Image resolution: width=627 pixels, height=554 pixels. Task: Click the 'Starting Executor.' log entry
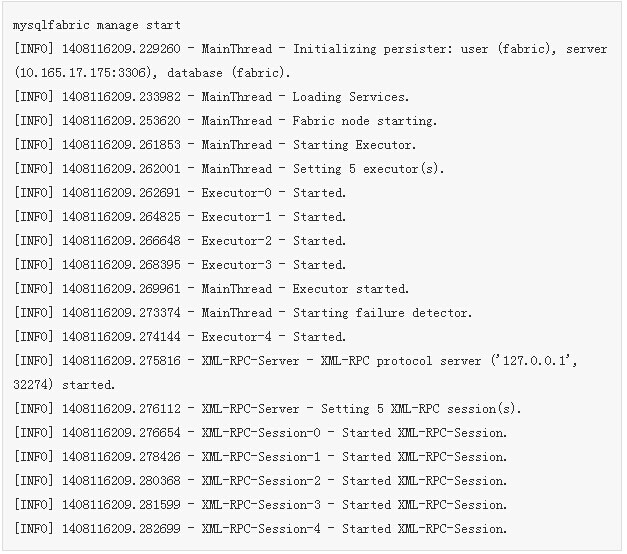[x=215, y=145]
